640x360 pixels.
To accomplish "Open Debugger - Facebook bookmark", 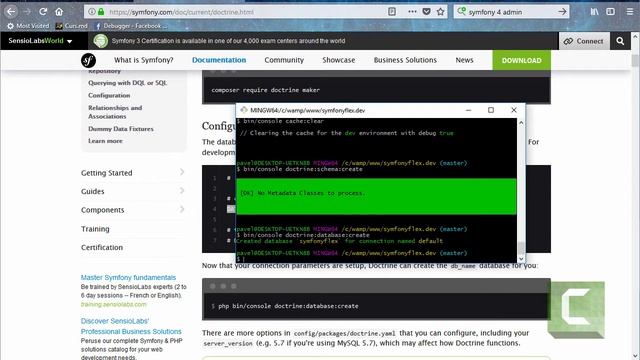I will [x=131, y=26].
